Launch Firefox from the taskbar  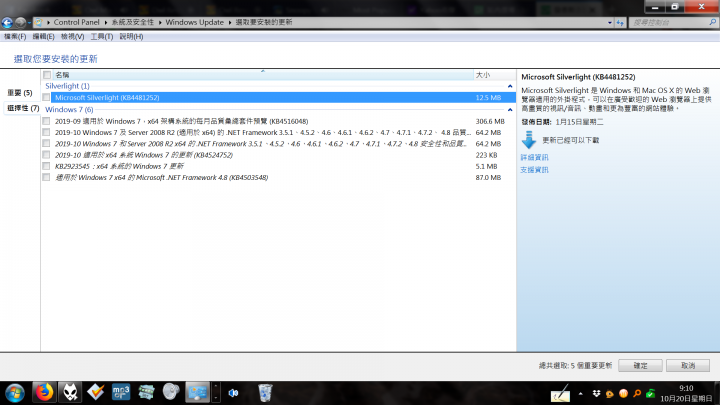[x=44, y=393]
